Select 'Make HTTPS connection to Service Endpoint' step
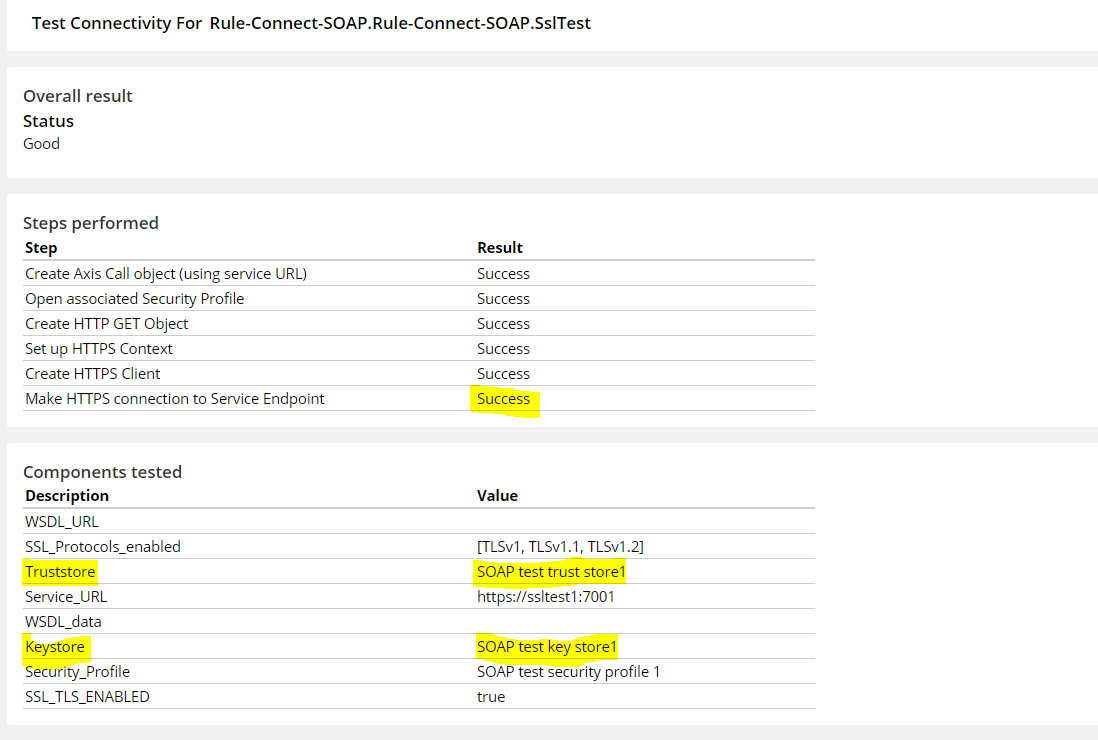The image size is (1098, 740). click(x=175, y=399)
